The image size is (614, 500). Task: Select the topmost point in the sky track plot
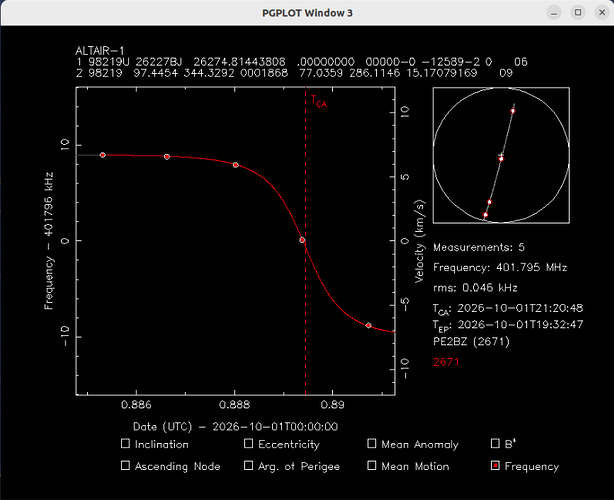[513, 111]
